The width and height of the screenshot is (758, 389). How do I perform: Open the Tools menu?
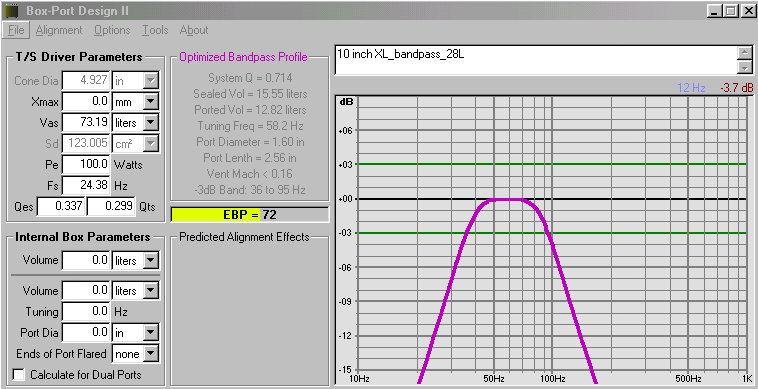point(155,30)
